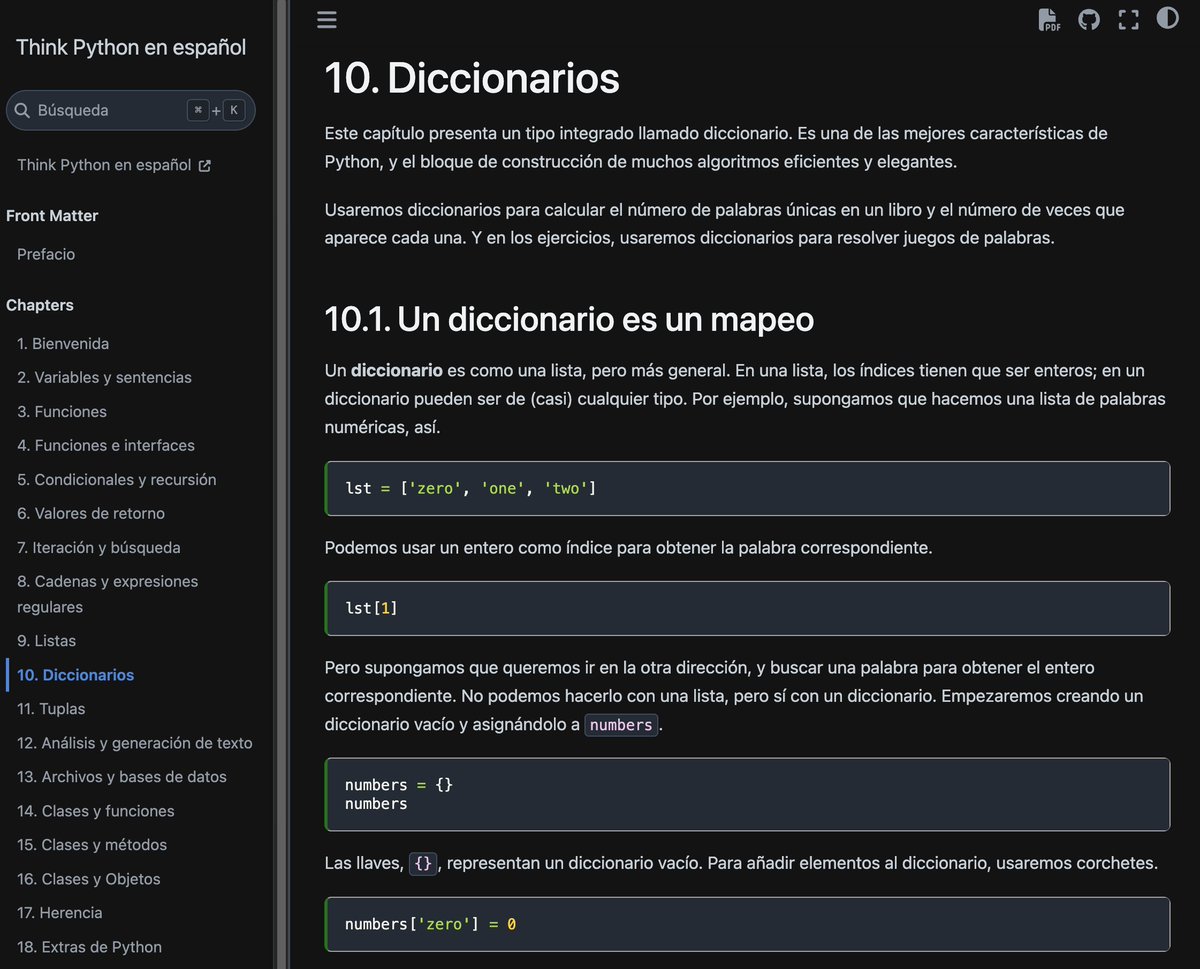Click the bold word diccionario in the paragraph

point(397,371)
